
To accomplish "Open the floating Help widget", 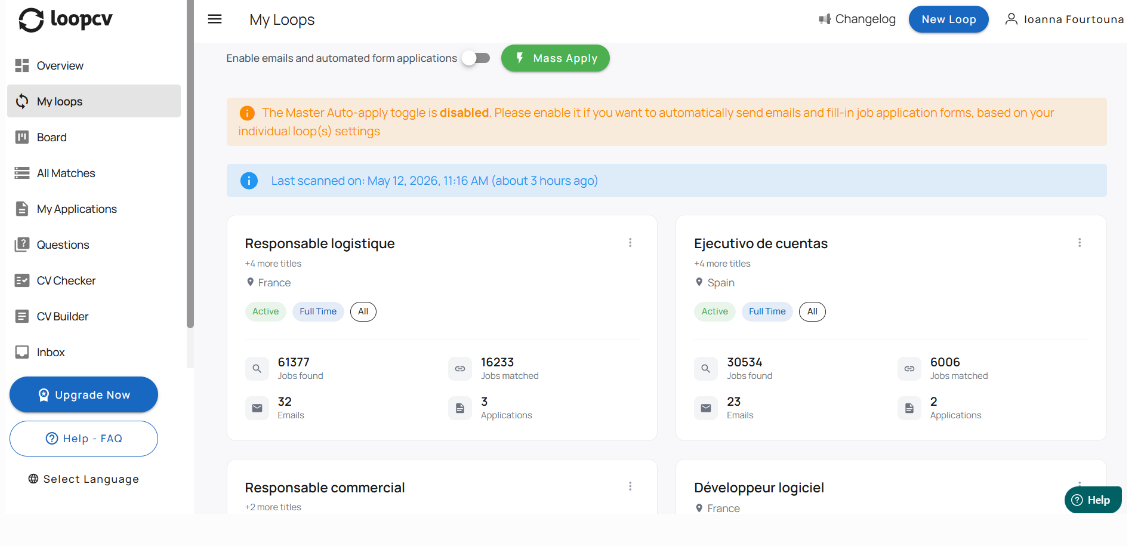I will click(1092, 500).
